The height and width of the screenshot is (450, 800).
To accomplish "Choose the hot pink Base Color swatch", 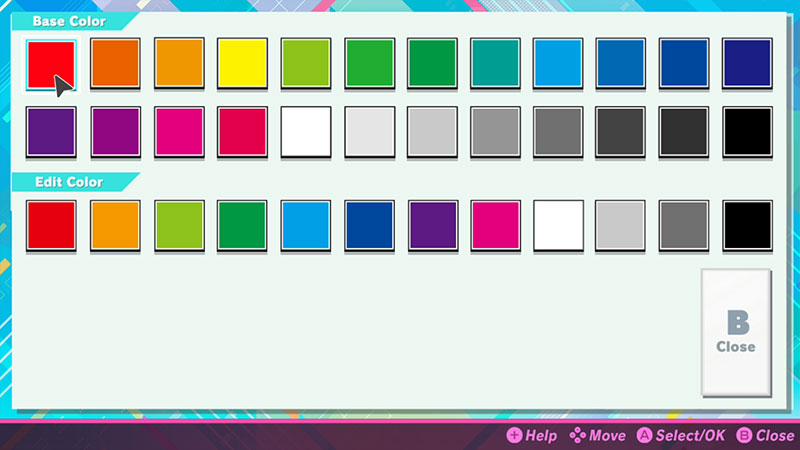I will pos(179,132).
